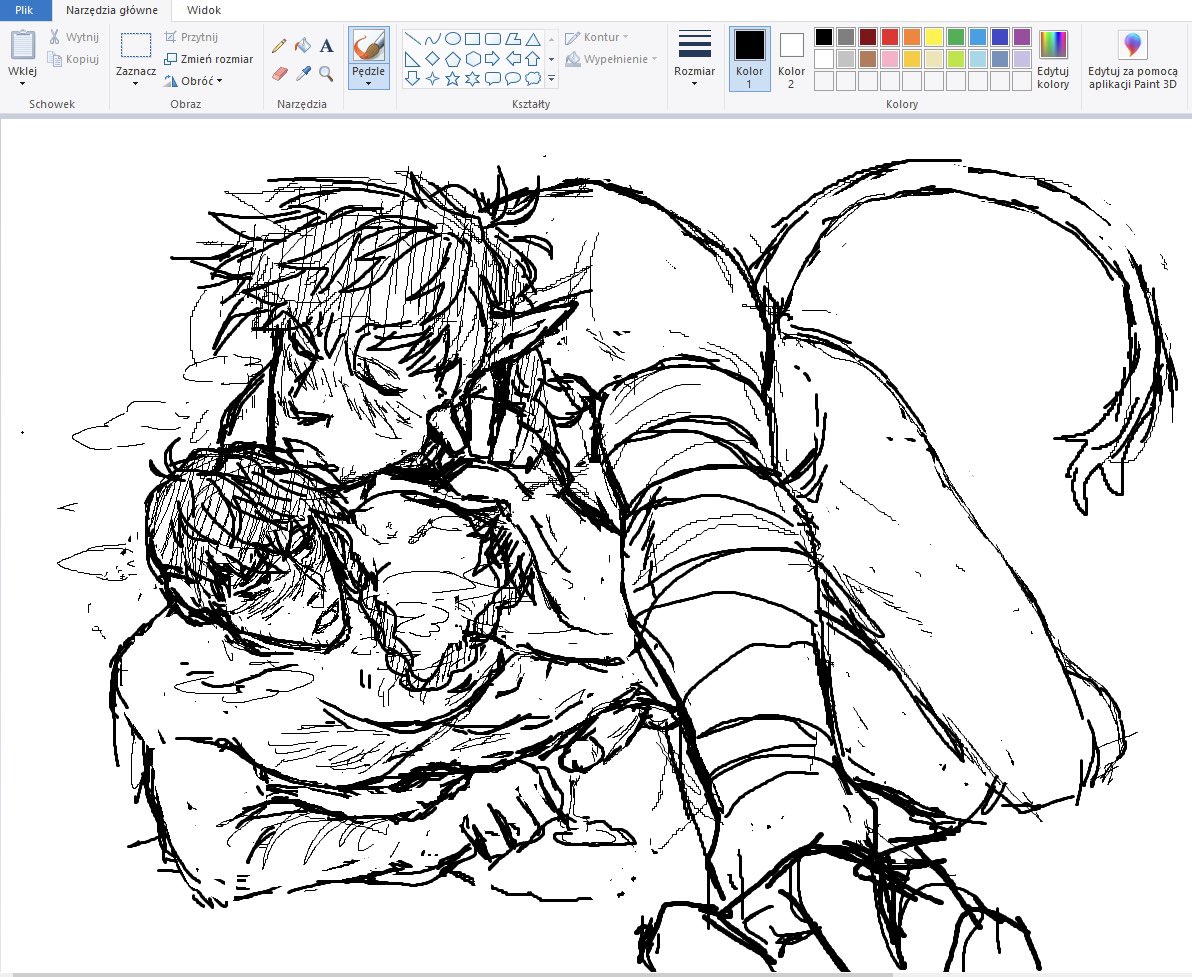Viewport: 1192px width, 977px height.
Task: Click the Kopiuj copy button
Action: pos(74,59)
